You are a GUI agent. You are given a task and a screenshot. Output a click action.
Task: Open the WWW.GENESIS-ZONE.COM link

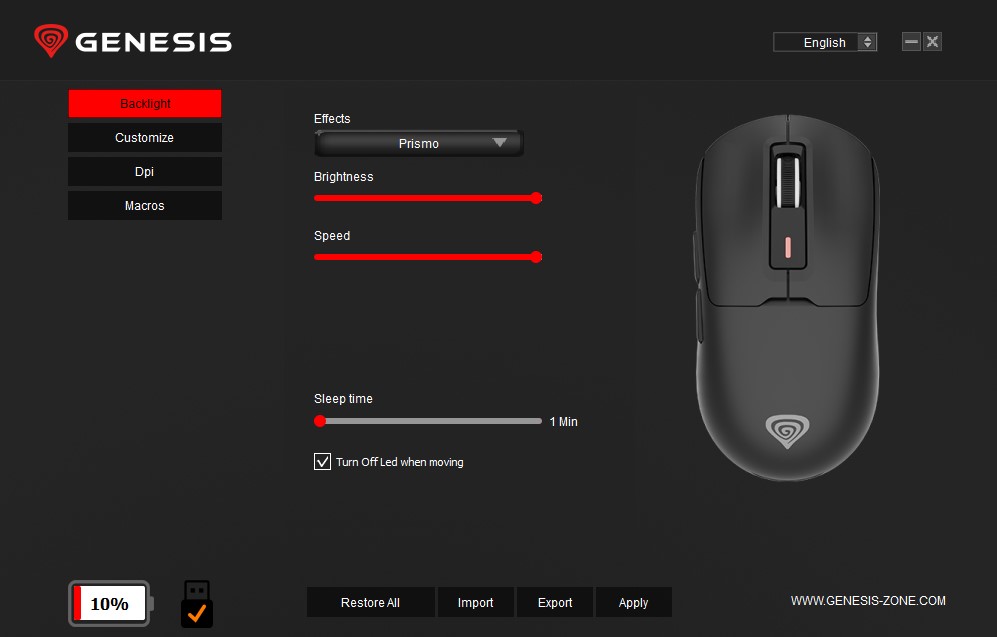tap(868, 601)
